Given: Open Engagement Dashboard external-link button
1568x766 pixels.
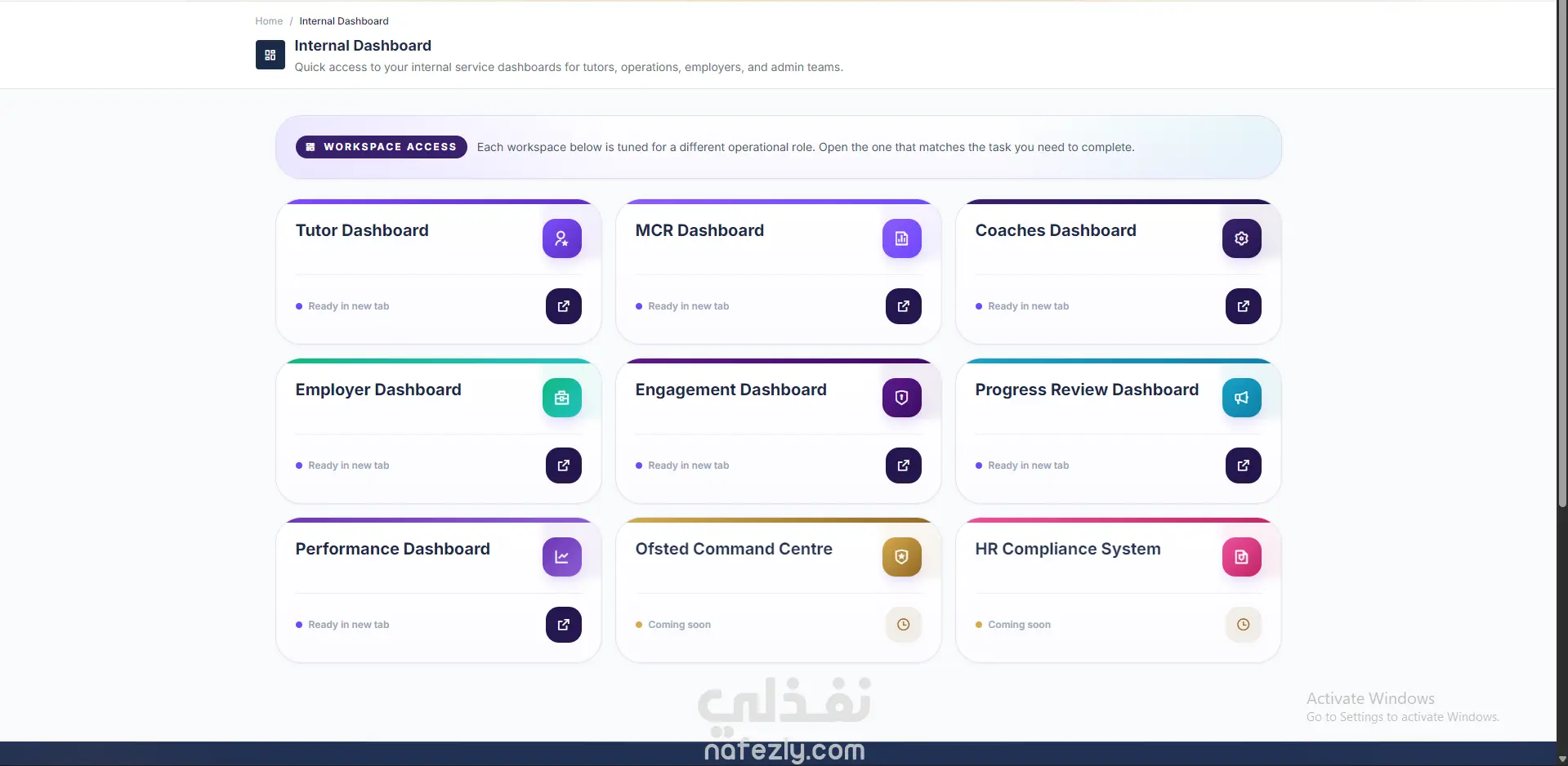Looking at the screenshot, I should pyautogui.click(x=904, y=465).
